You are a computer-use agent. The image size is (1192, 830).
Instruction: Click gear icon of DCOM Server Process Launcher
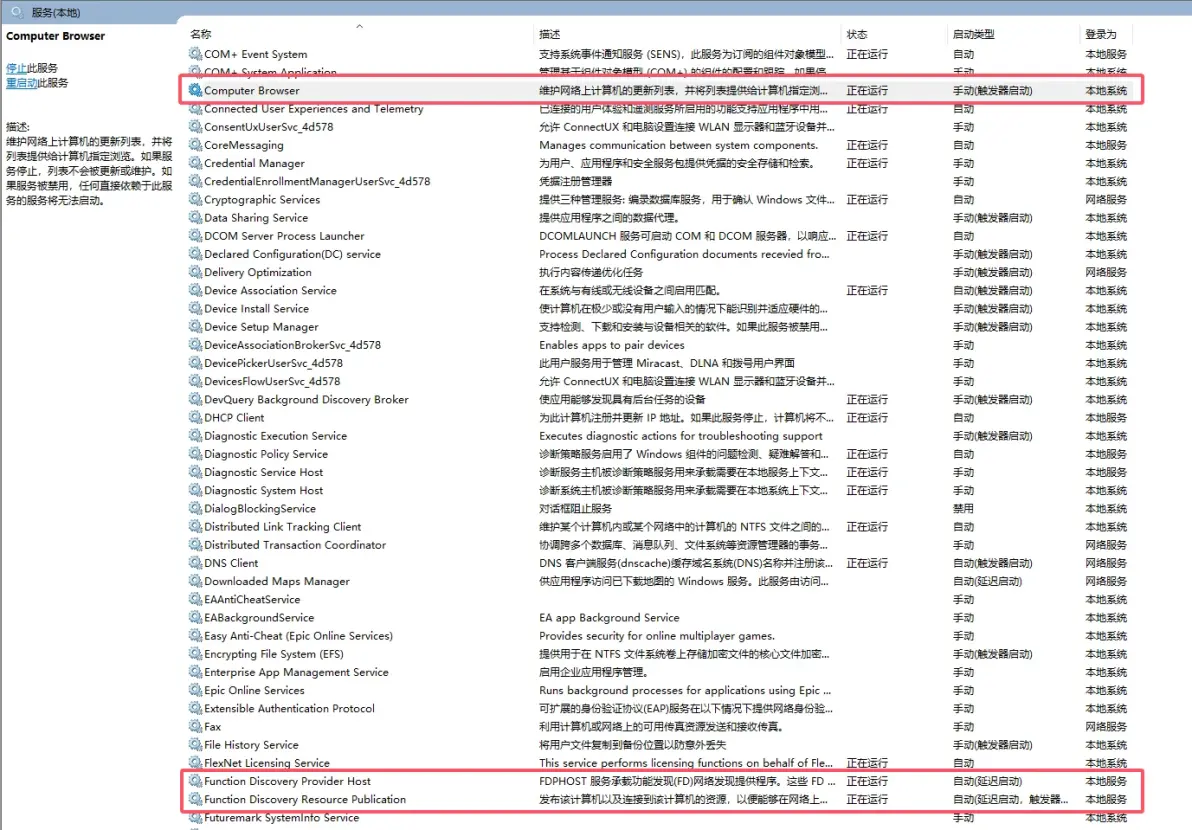[195, 236]
